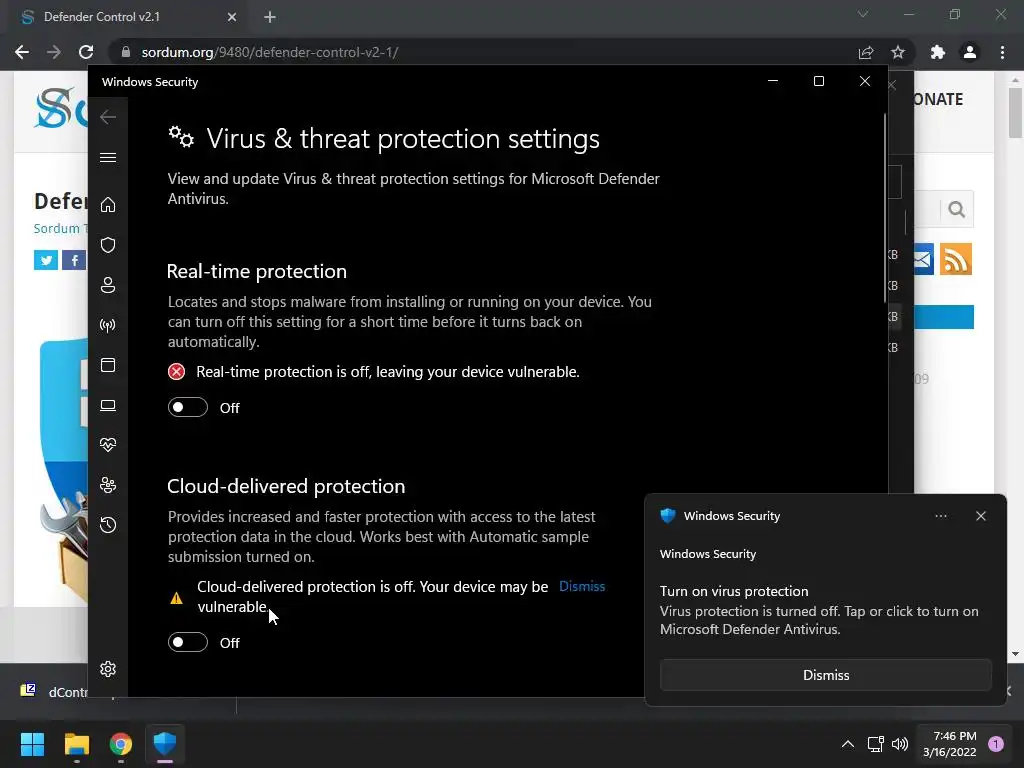This screenshot has width=1024, height=768.
Task: Turn on Real-time protection toggle
Action: click(188, 407)
